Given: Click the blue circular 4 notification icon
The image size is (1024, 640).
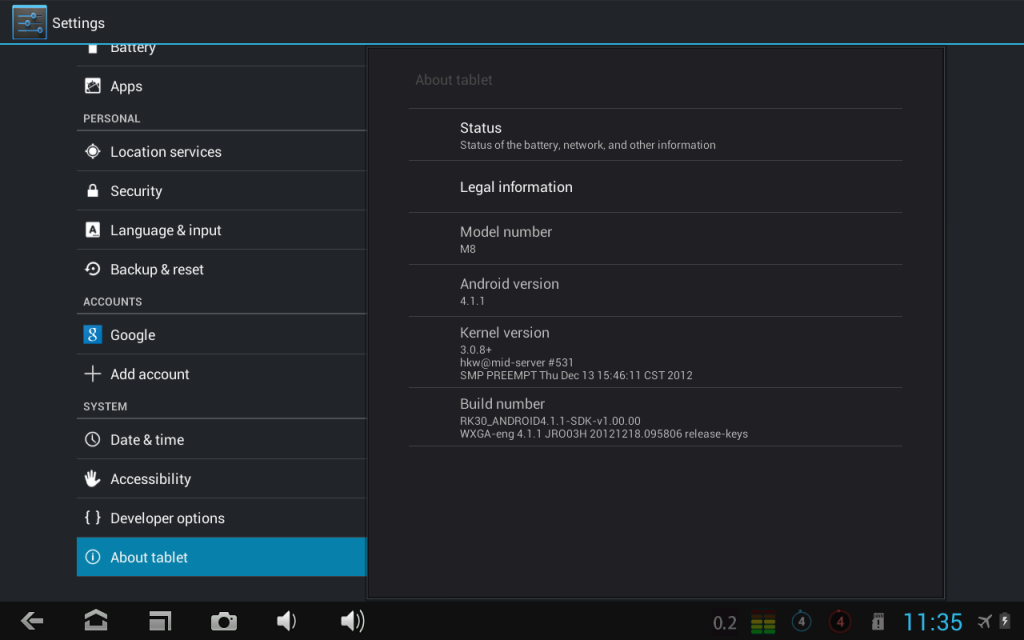Looking at the screenshot, I should 801,621.
